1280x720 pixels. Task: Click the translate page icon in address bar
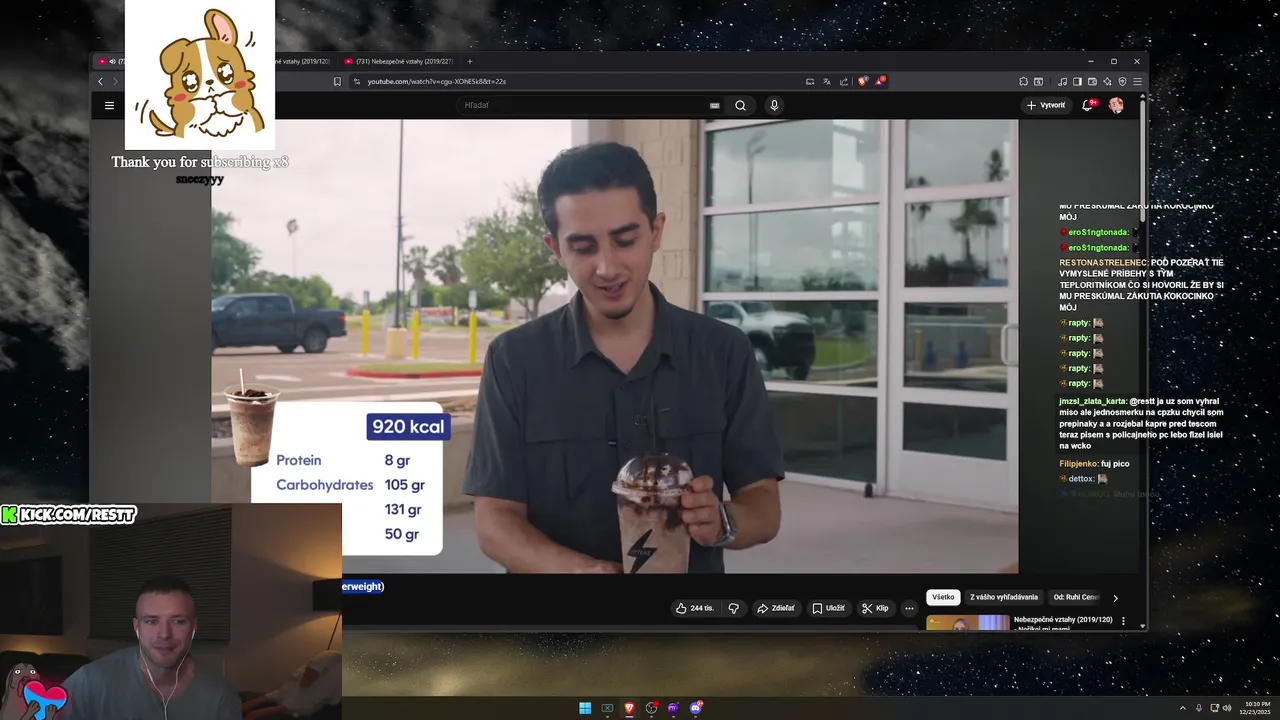pos(827,81)
